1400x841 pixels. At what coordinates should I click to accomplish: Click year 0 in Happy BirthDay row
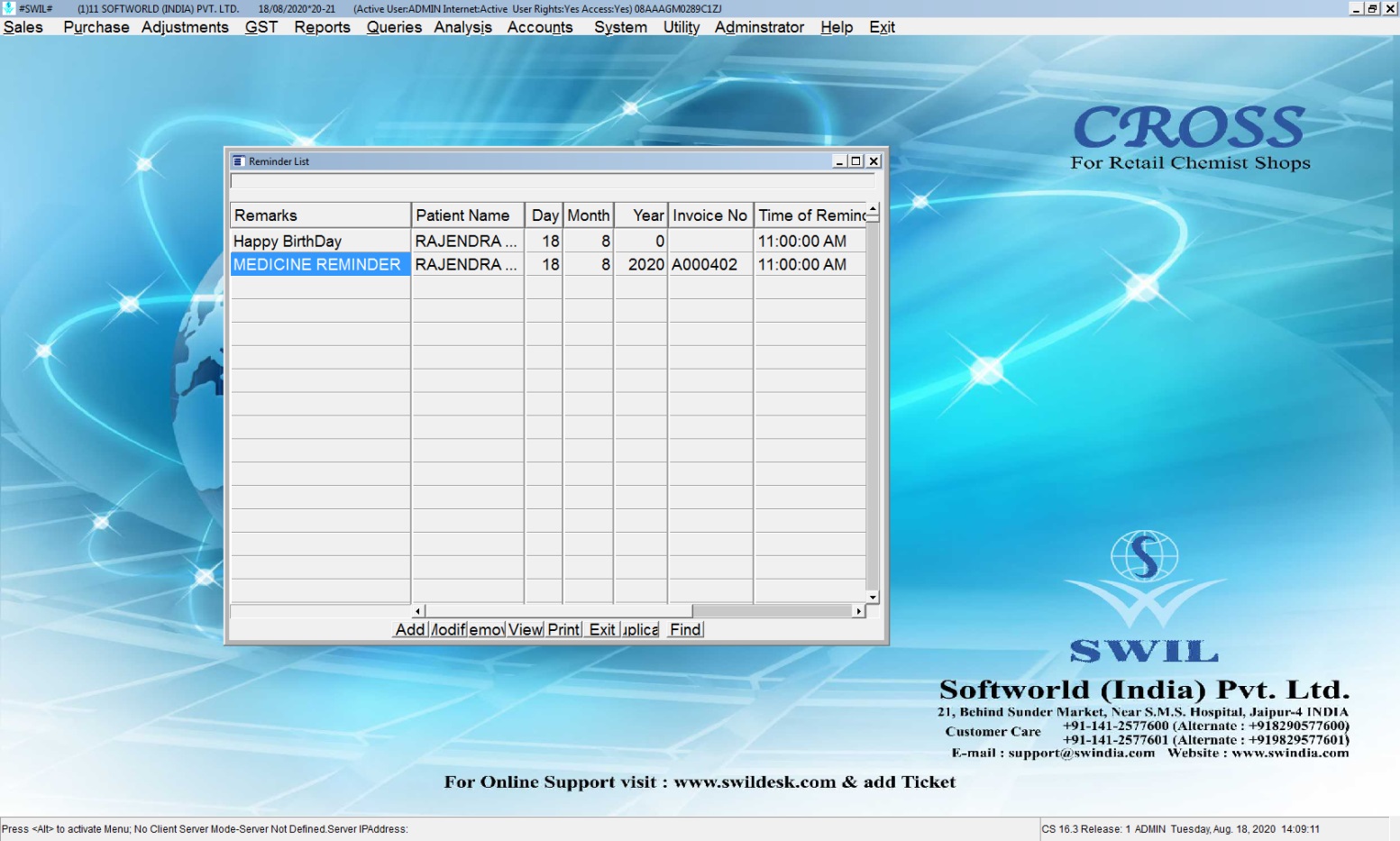[x=641, y=241]
